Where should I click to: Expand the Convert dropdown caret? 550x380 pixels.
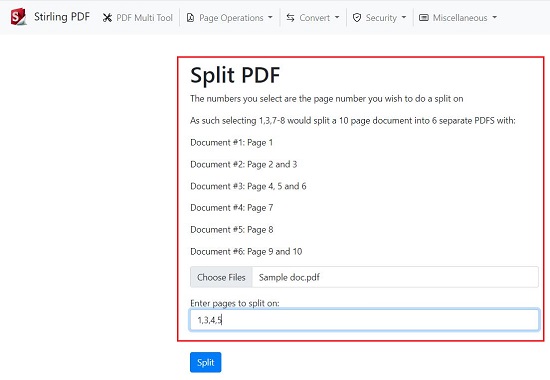[x=337, y=17]
